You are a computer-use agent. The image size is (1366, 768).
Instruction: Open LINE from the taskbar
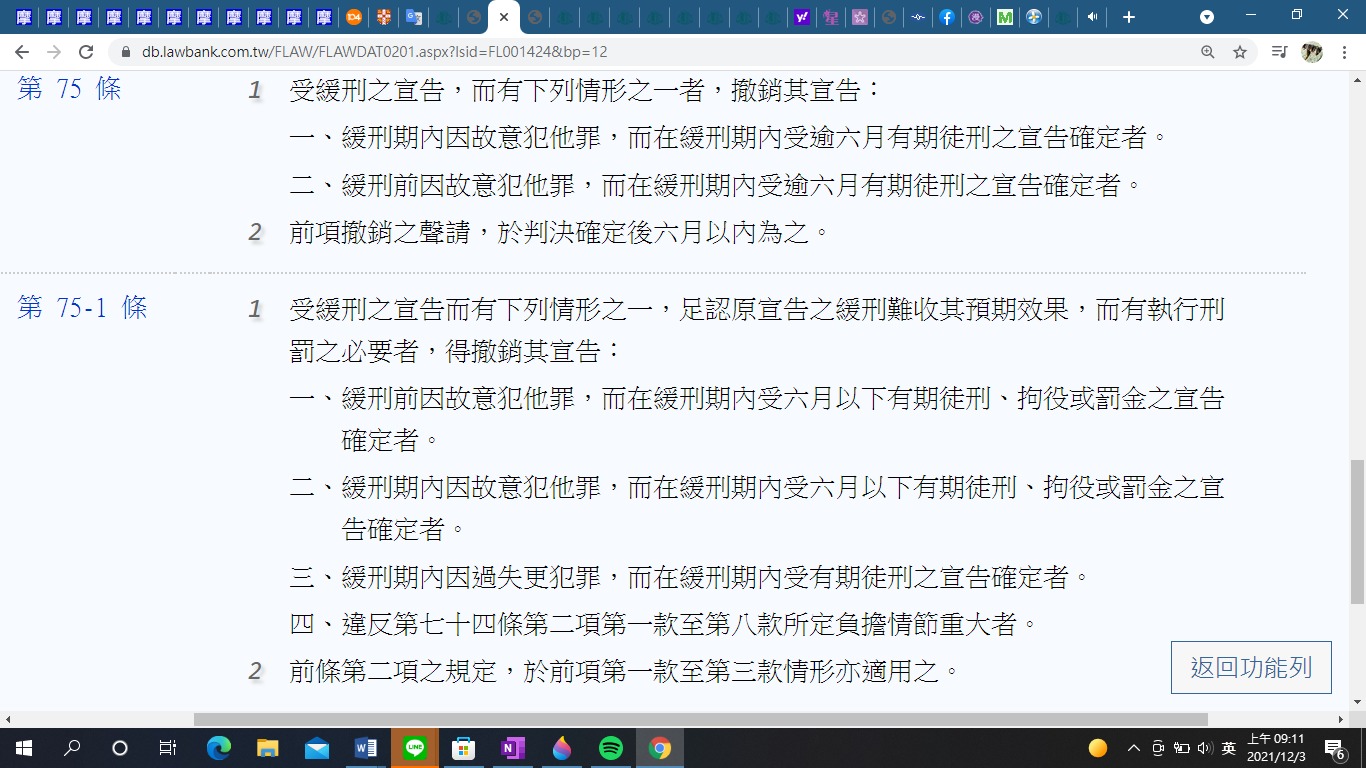tap(414, 748)
